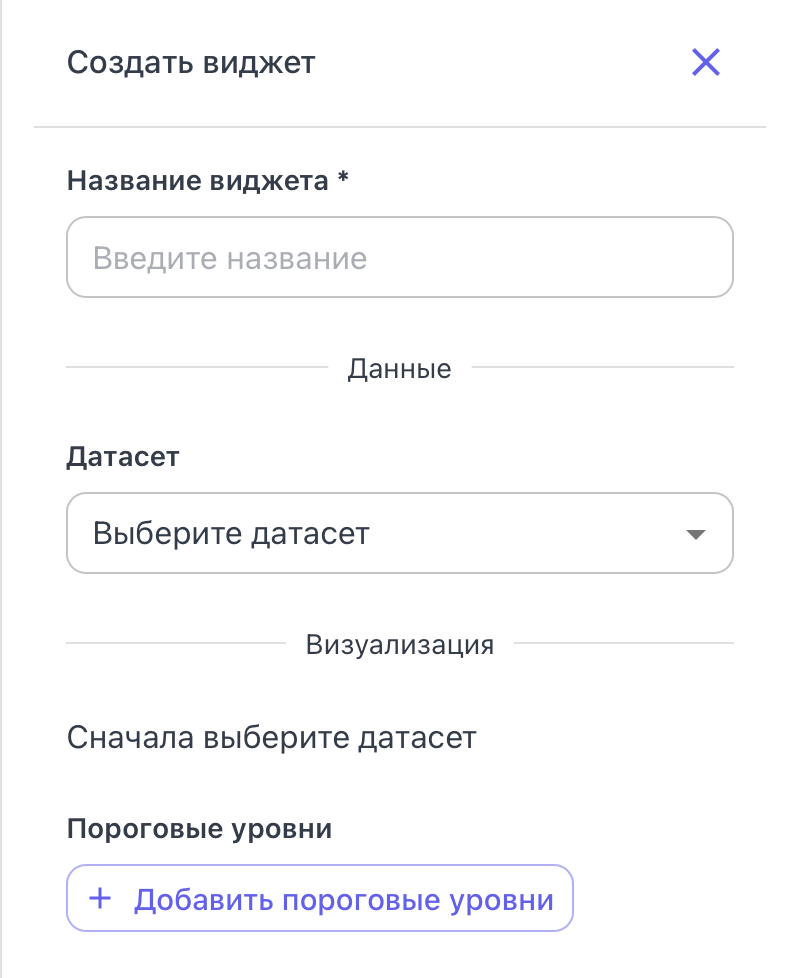Click the Визуализация section divider heading
Screen dimensions: 798x978
click(399, 644)
